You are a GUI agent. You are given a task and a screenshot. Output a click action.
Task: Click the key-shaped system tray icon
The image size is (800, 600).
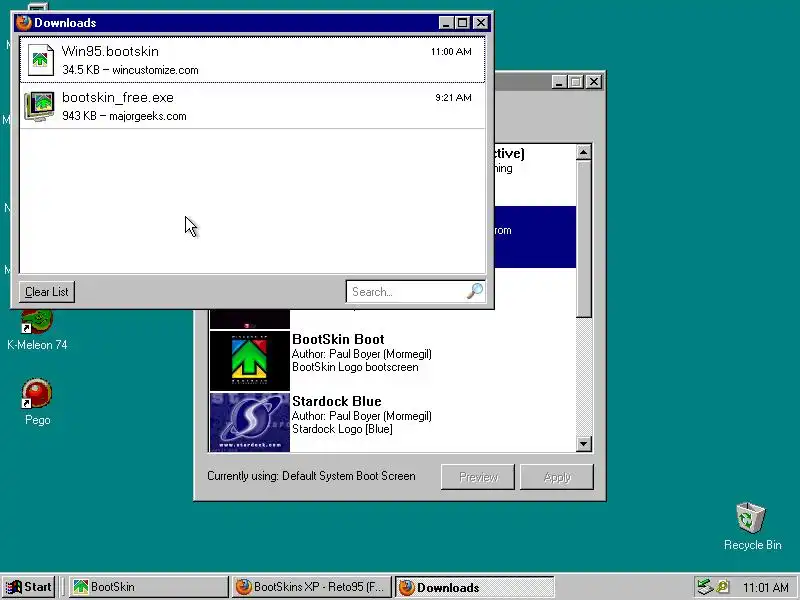(722, 587)
